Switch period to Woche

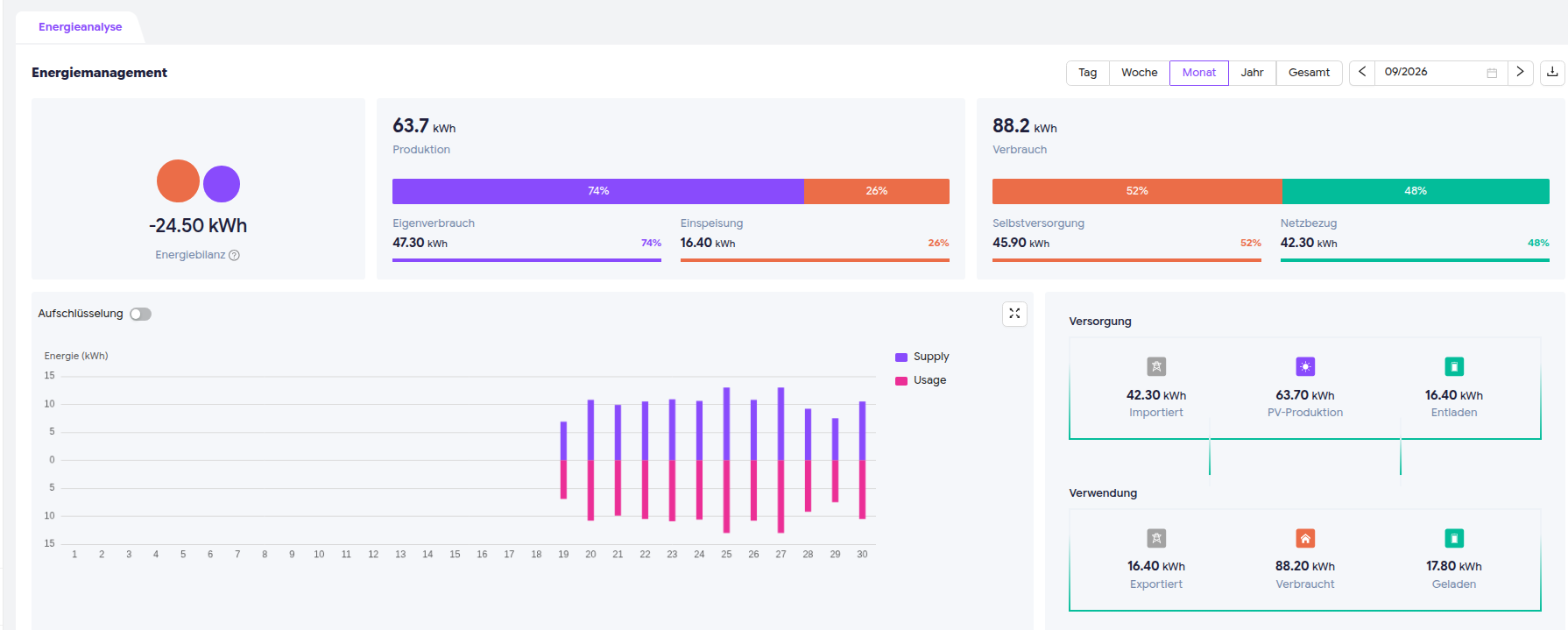click(x=1139, y=73)
